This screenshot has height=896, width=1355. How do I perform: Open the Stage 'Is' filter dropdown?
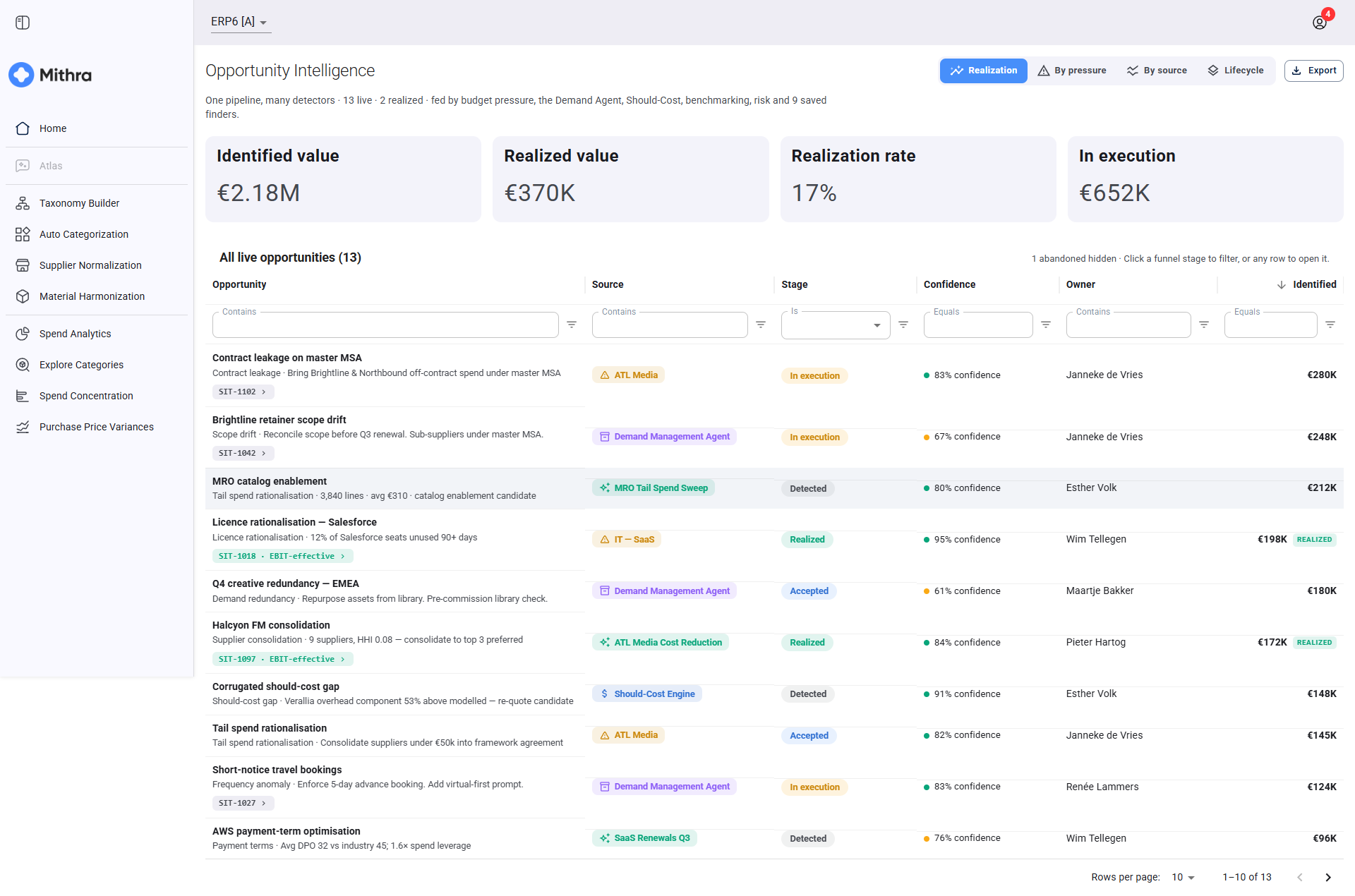[x=835, y=325]
